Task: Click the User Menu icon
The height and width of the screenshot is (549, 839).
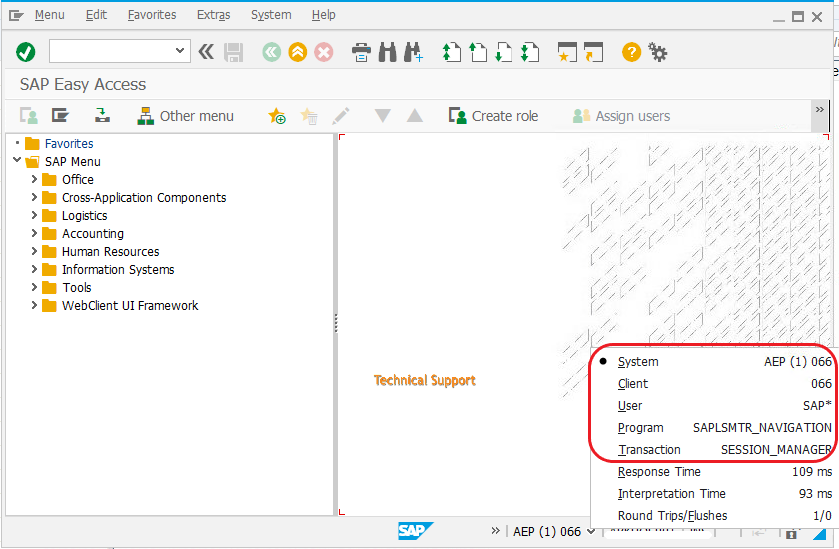Action: [29, 116]
